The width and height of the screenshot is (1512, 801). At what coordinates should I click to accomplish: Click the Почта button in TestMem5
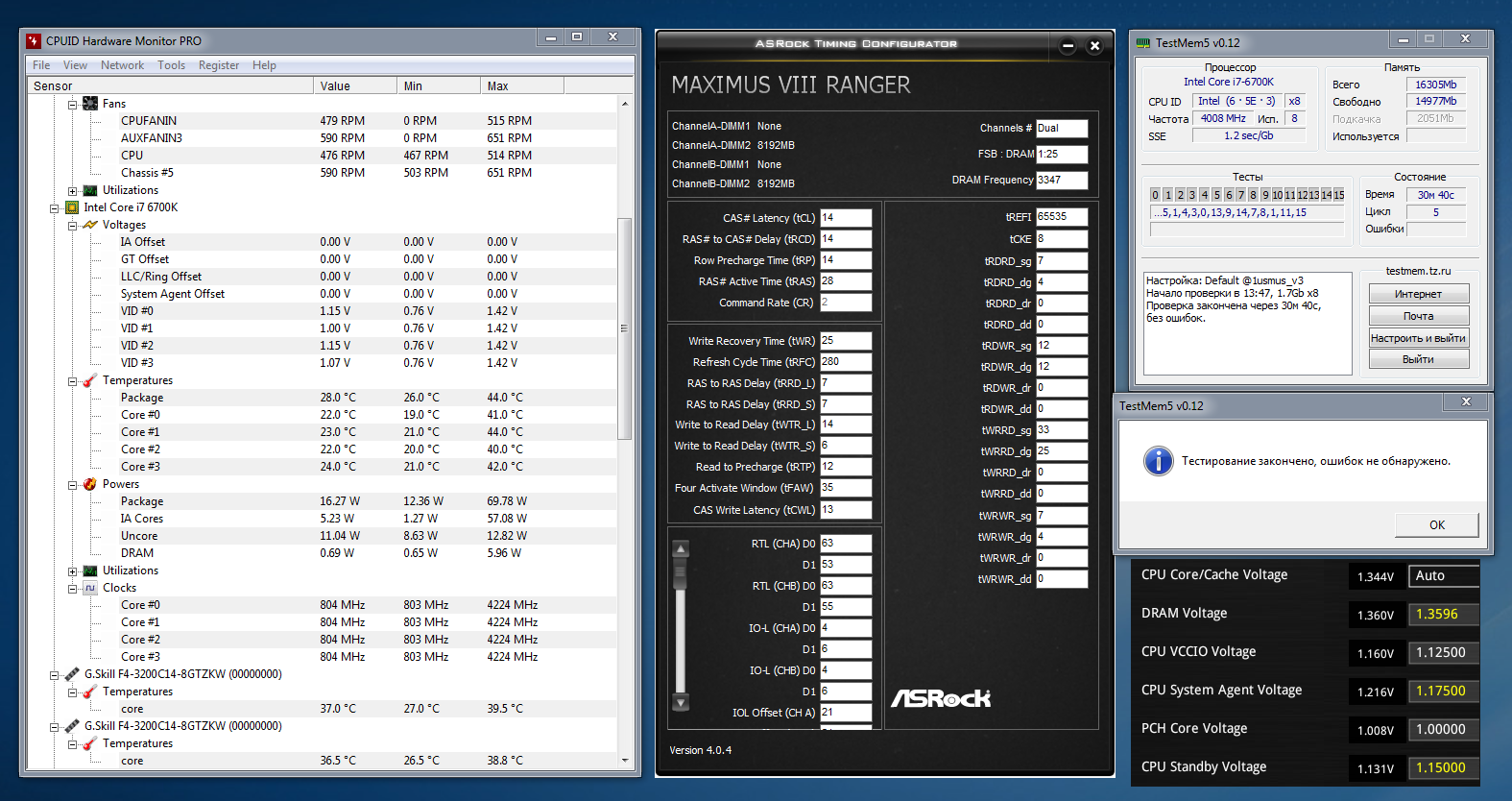(1418, 316)
